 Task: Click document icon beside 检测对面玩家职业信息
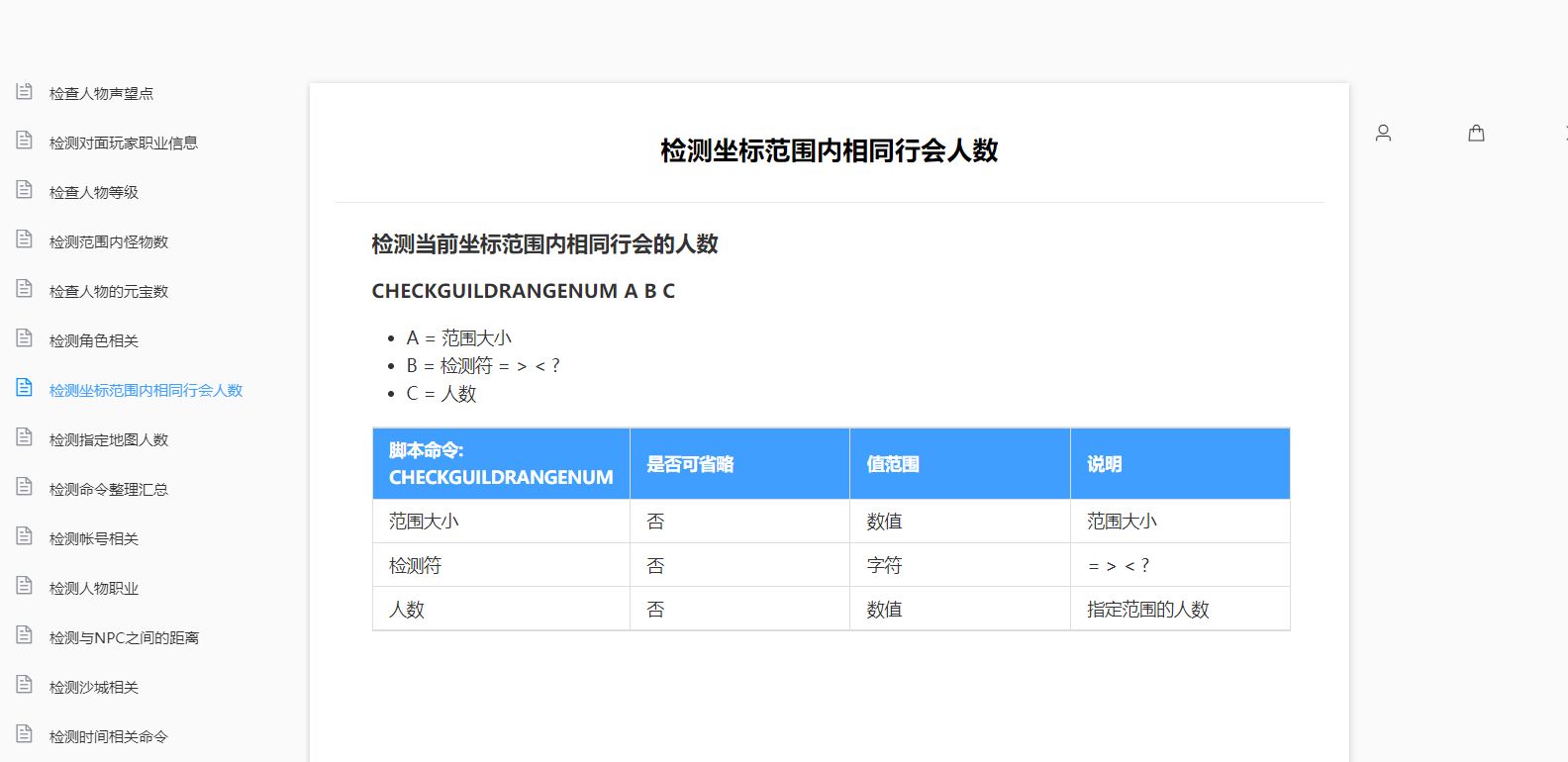tap(25, 141)
